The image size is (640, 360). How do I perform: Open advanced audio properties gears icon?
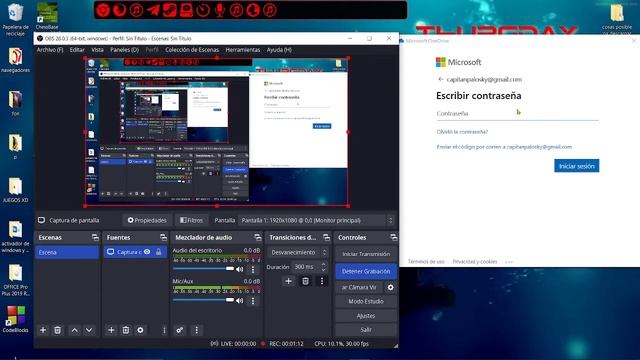(x=180, y=330)
